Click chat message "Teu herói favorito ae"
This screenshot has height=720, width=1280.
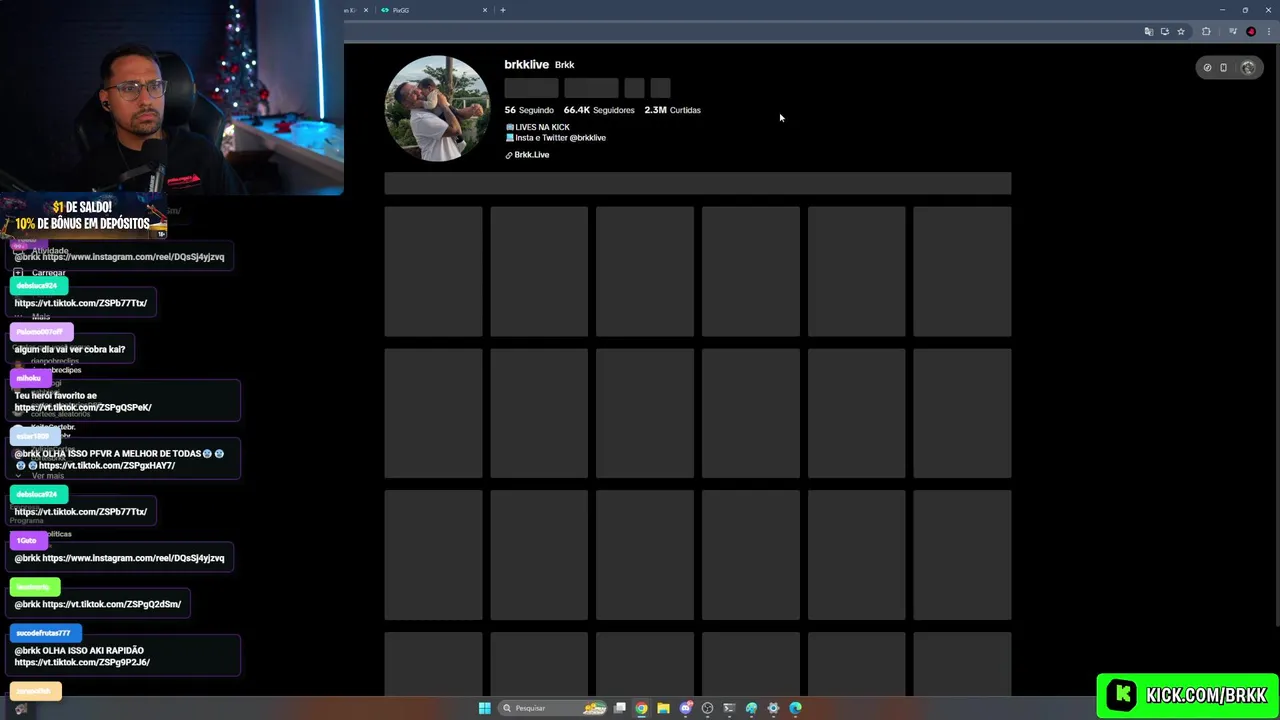click(55, 395)
